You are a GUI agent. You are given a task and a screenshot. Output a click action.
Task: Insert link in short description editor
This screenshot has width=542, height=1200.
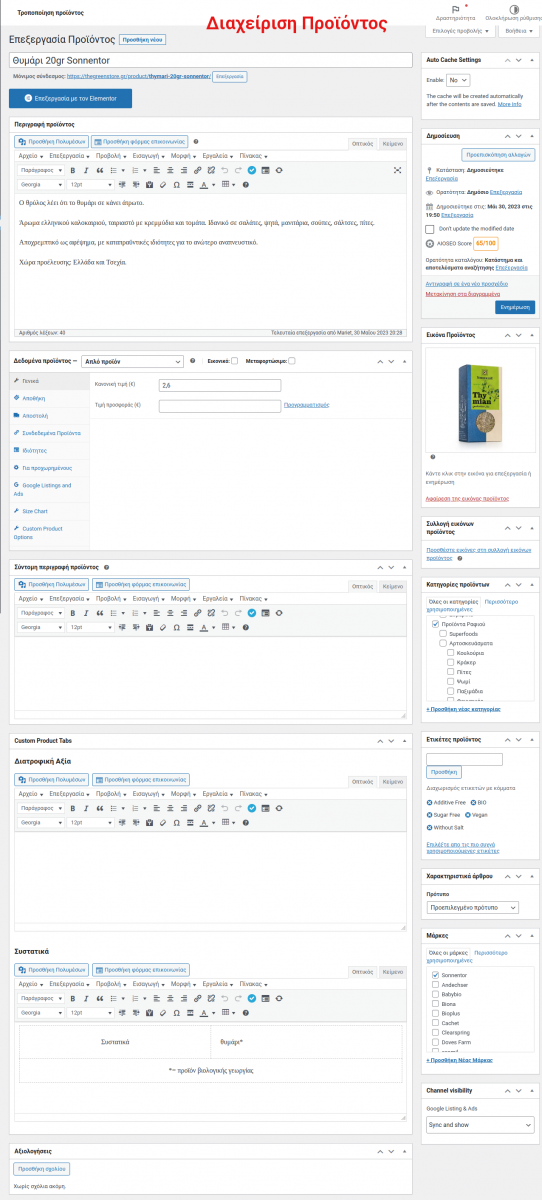[x=198, y=612]
